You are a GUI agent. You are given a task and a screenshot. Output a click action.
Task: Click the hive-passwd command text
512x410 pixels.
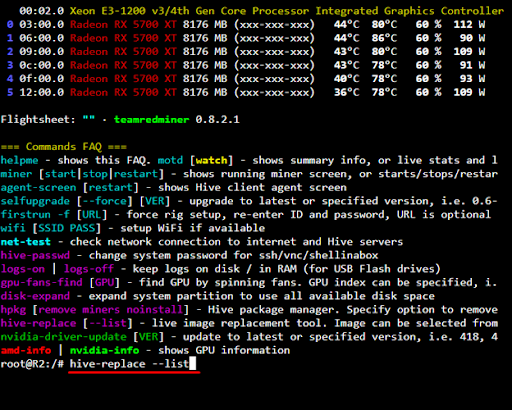tap(35, 255)
